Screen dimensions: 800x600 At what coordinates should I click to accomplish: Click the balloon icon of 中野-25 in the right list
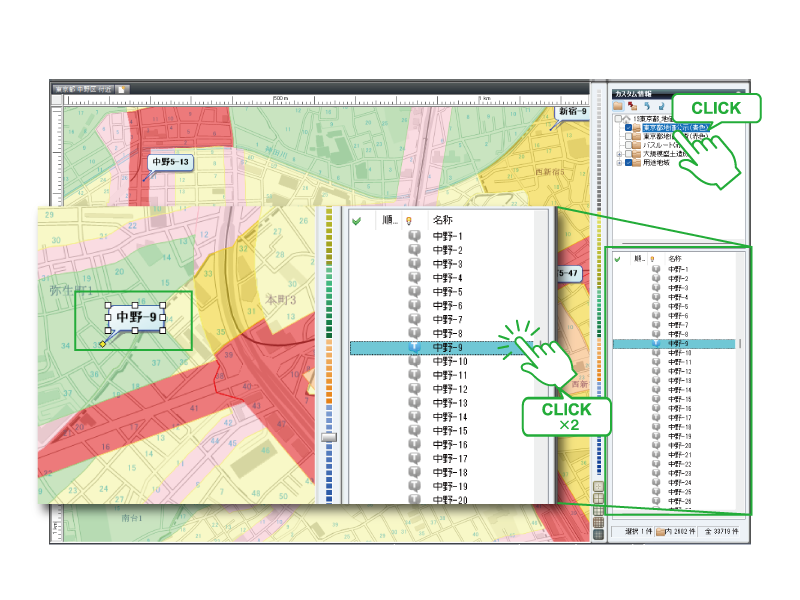[x=656, y=491]
